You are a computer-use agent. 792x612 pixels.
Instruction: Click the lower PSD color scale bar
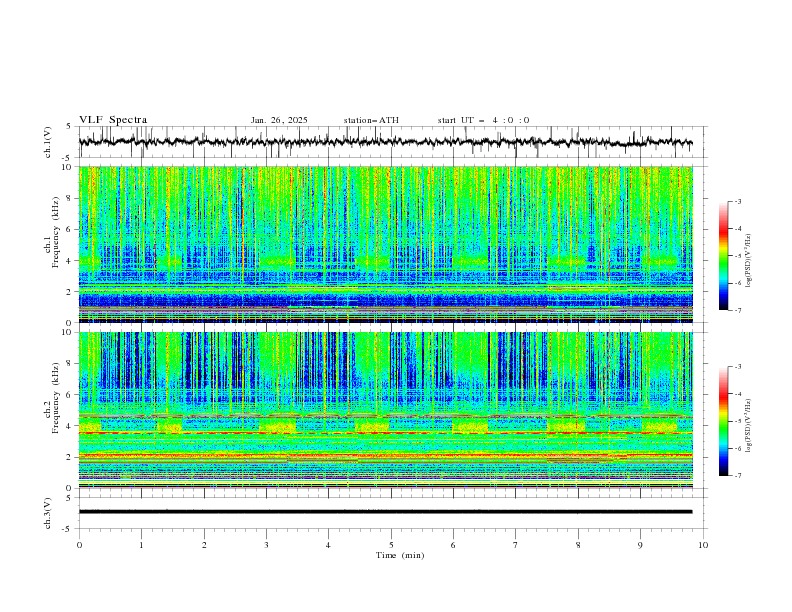pyautogui.click(x=723, y=421)
